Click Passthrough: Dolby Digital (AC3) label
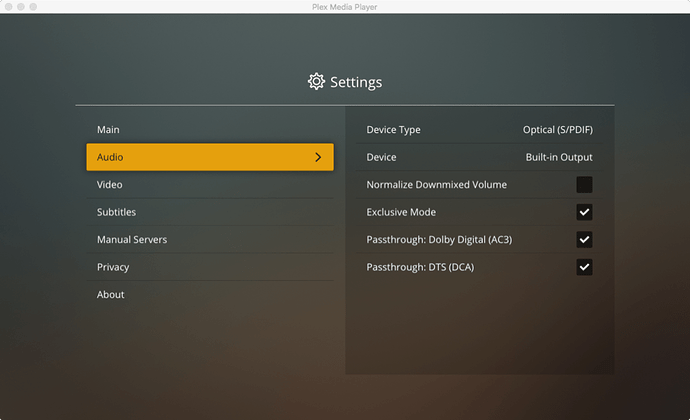Viewport: 690px width, 420px height. click(x=439, y=239)
